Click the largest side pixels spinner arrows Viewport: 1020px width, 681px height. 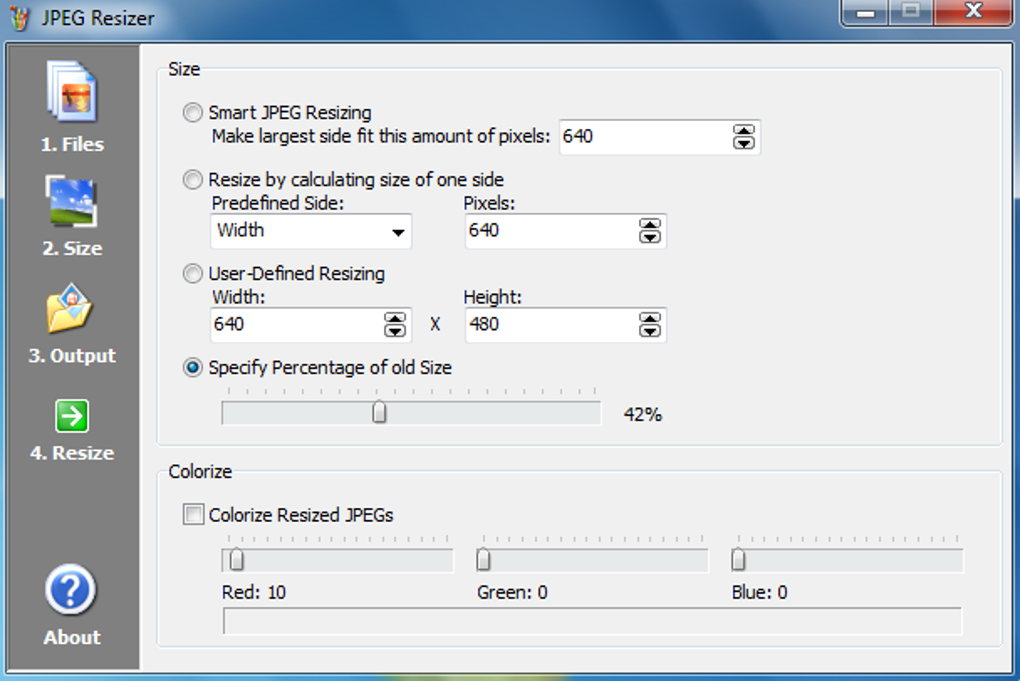coord(744,137)
